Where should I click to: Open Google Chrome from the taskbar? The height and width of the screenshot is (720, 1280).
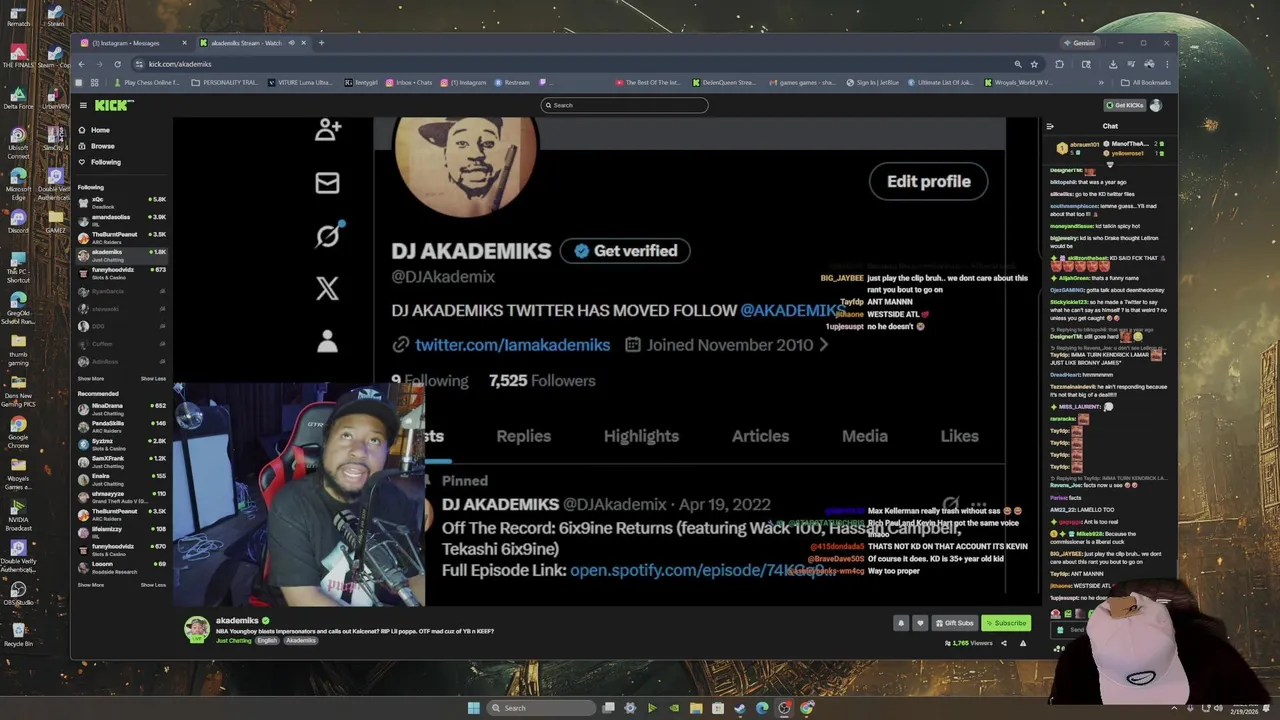pyautogui.click(x=807, y=708)
